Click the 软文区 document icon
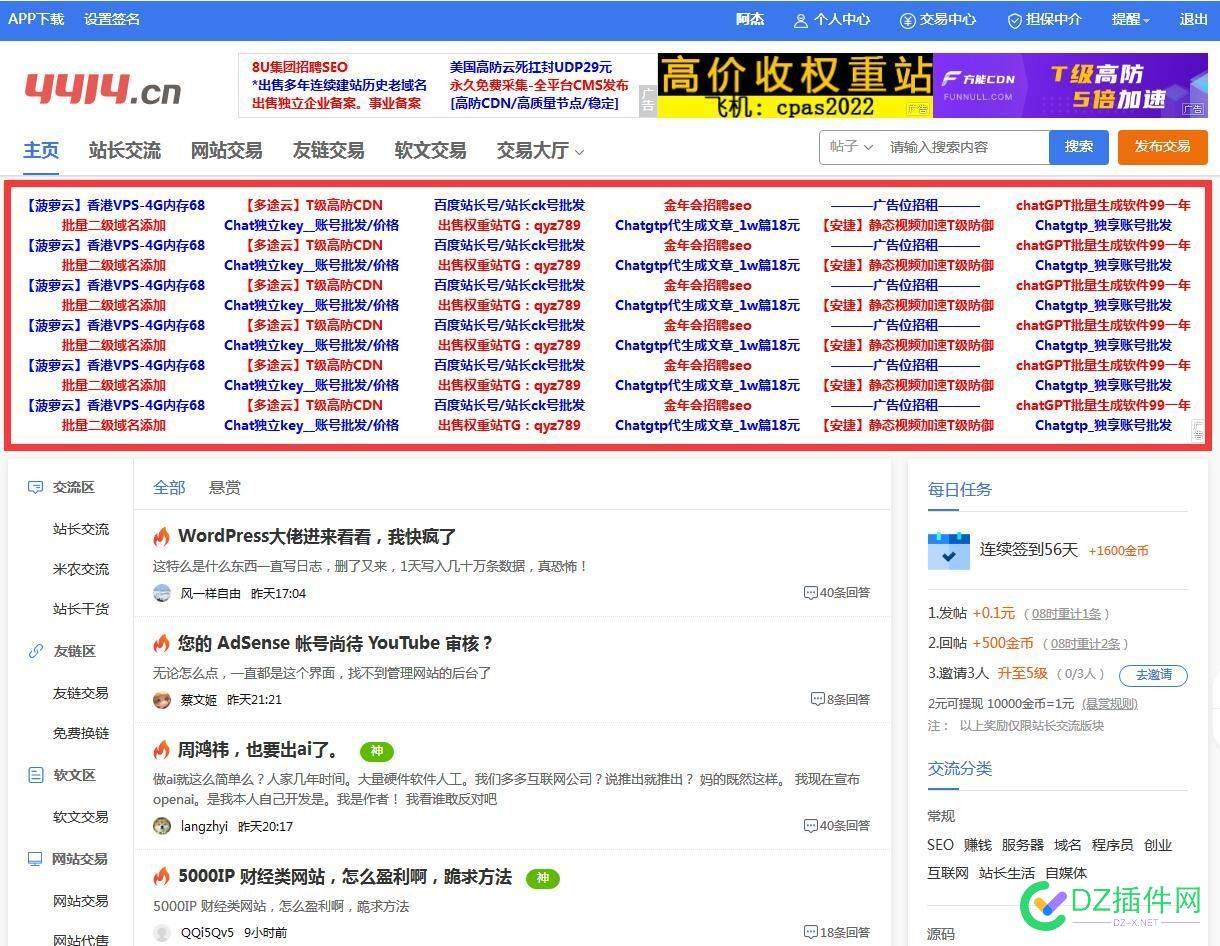The height and width of the screenshot is (946, 1220). [35, 774]
